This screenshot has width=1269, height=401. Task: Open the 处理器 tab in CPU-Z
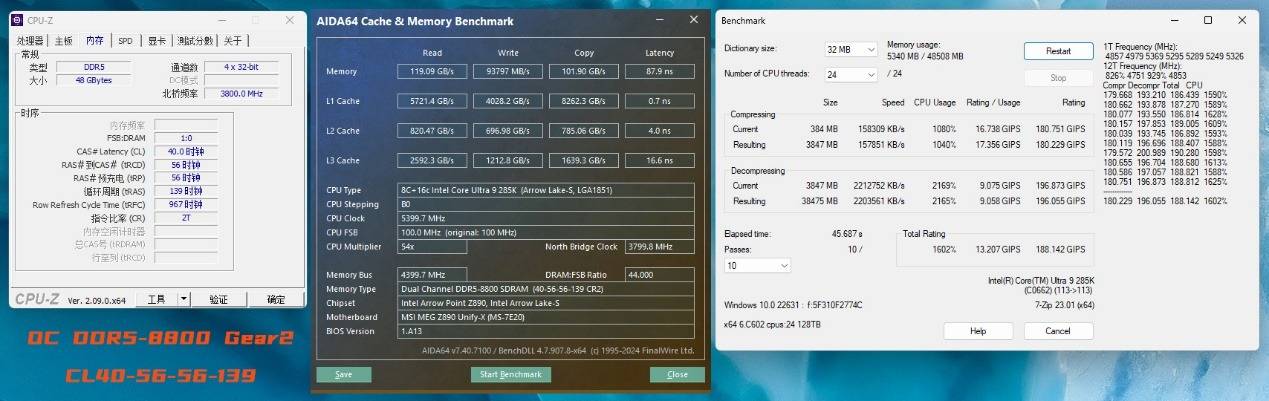click(30, 41)
